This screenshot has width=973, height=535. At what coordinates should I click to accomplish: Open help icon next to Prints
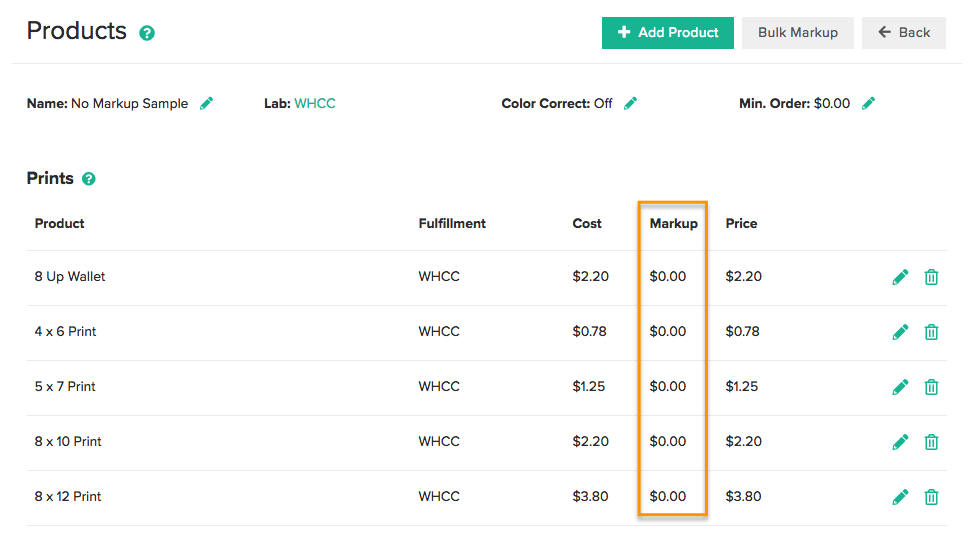tap(89, 179)
